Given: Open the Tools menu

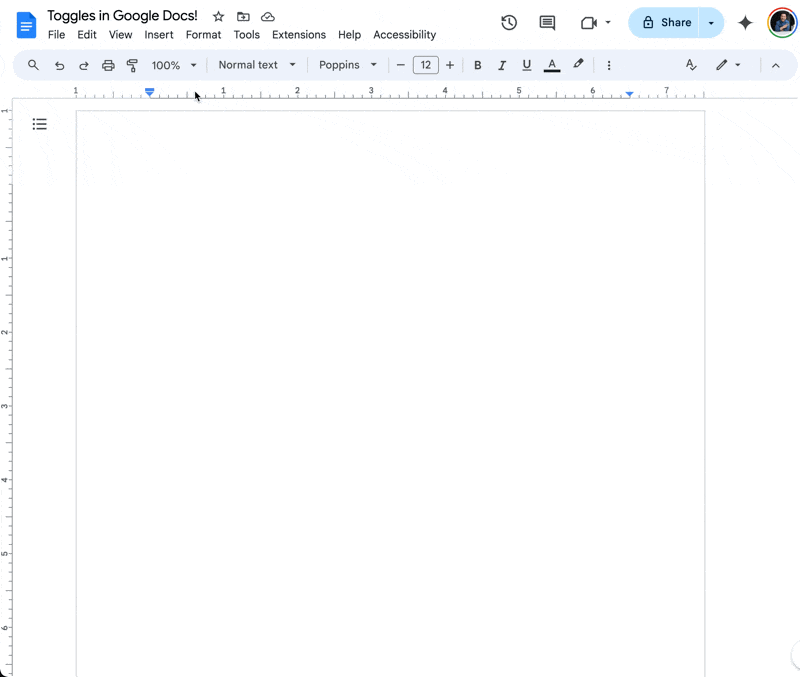Looking at the screenshot, I should 246,35.
